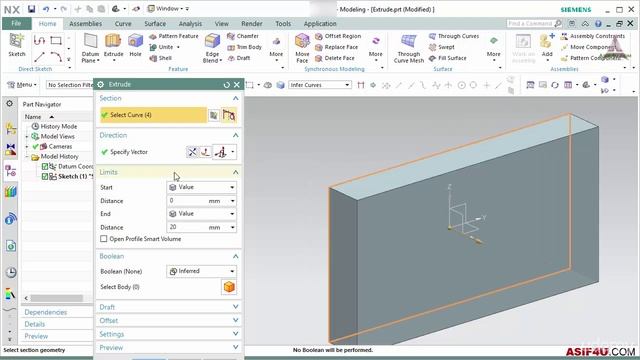Undo the last action
The width and height of the screenshot is (640, 360).
(x=46, y=9)
